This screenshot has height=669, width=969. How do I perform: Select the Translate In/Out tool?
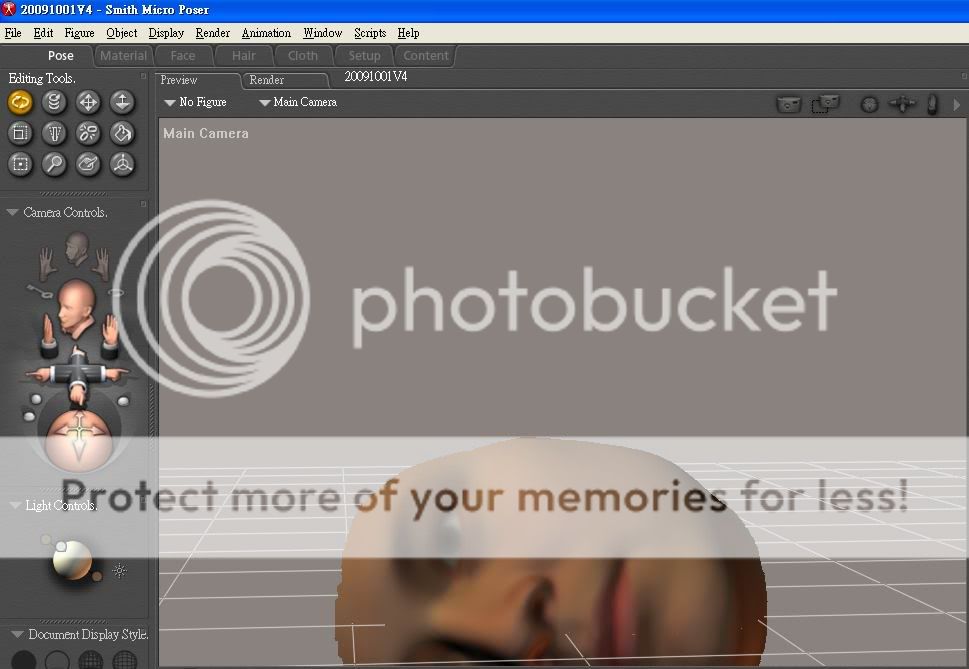pos(122,102)
